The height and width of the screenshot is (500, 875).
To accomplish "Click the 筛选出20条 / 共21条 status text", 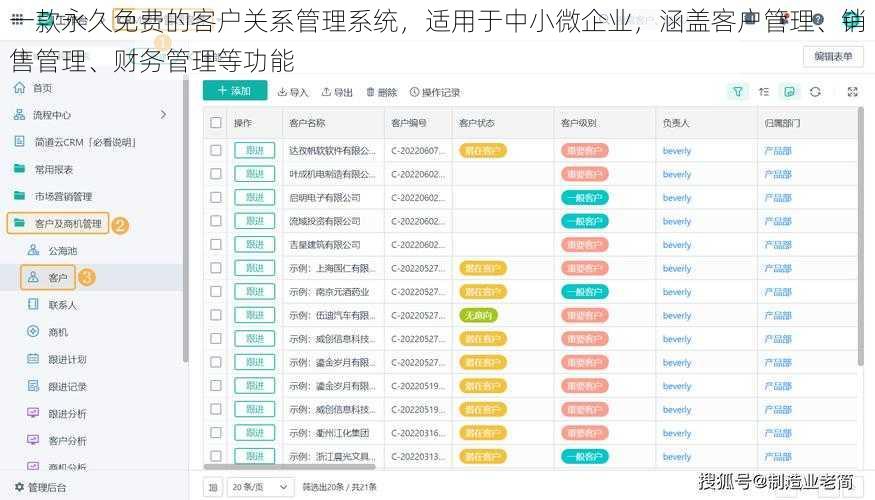I will click(x=339, y=487).
